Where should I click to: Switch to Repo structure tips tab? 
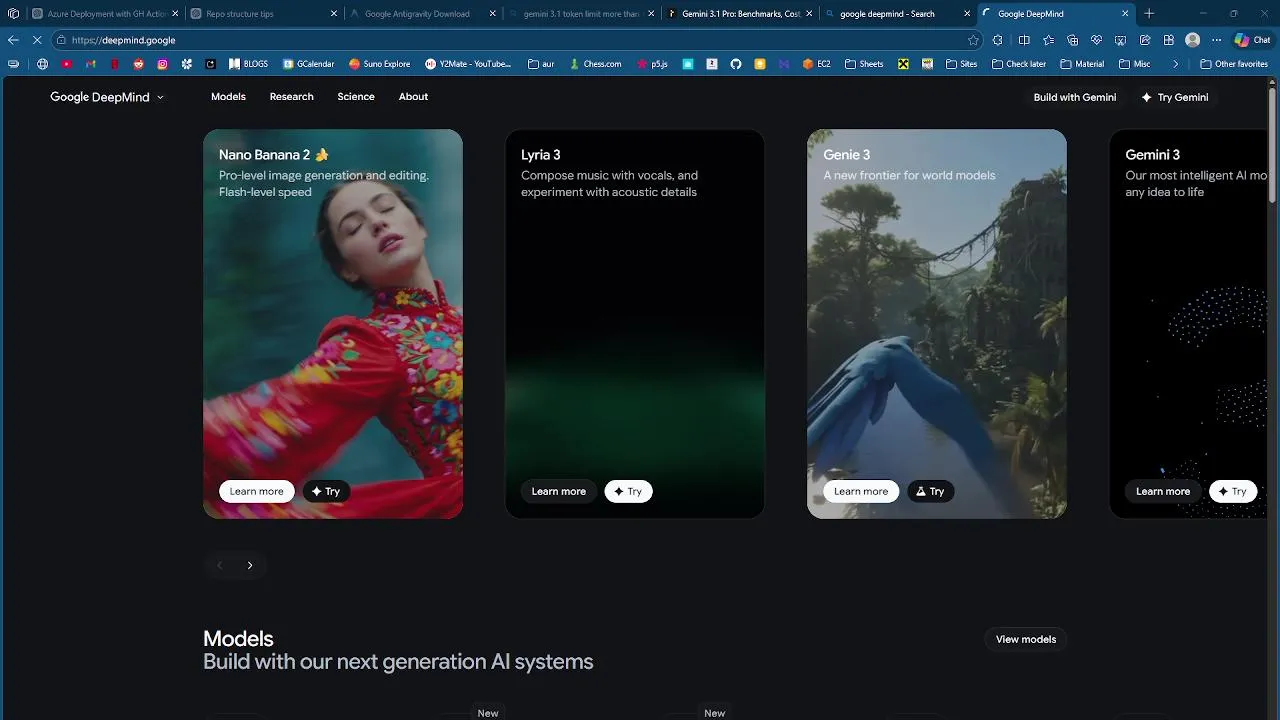tap(264, 14)
